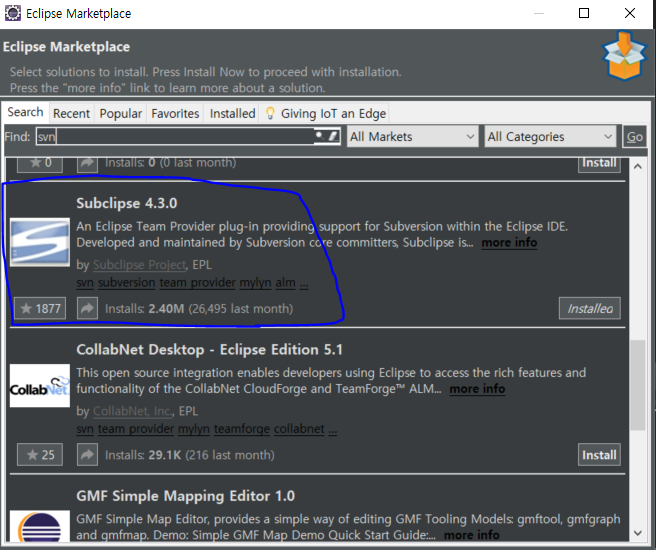Open the Giving IoT an Edge tab
This screenshot has height=550, width=656.
pos(325,113)
